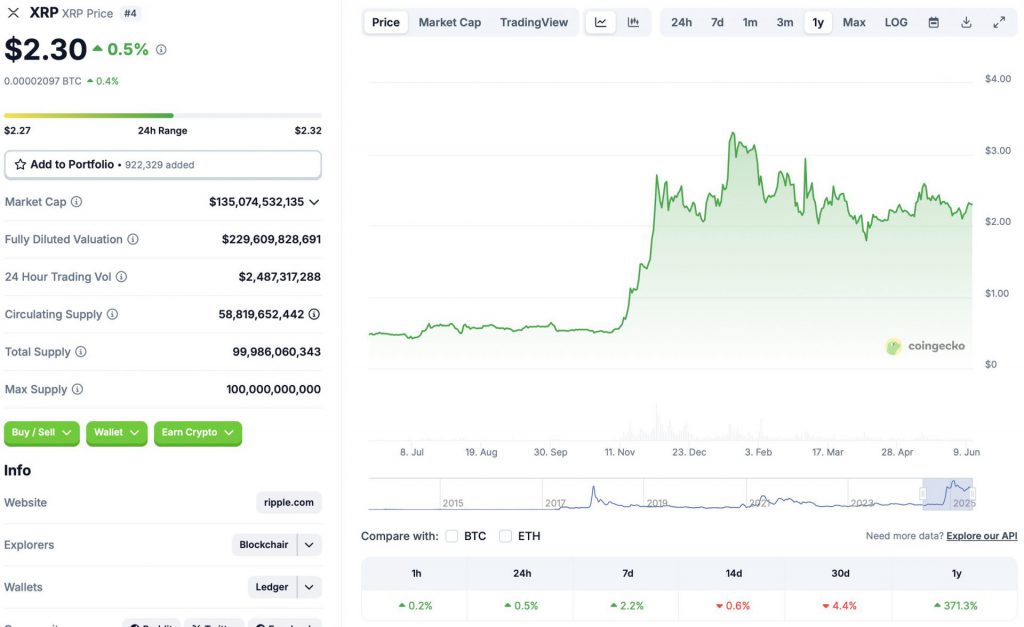Screen dimensions: 1024x627
Task: Select 1m time range
Action: [x=750, y=22]
